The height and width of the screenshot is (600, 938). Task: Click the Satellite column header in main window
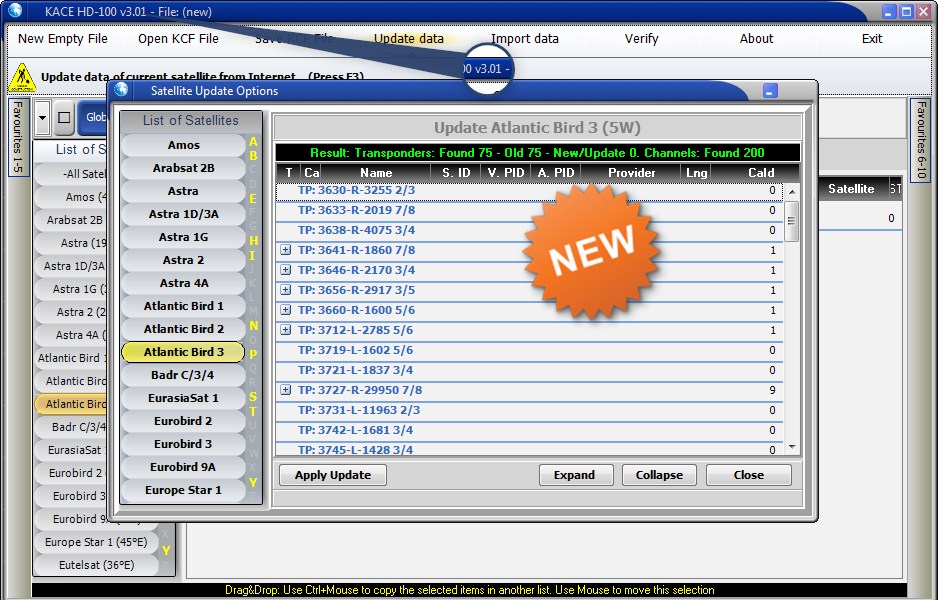(851, 189)
